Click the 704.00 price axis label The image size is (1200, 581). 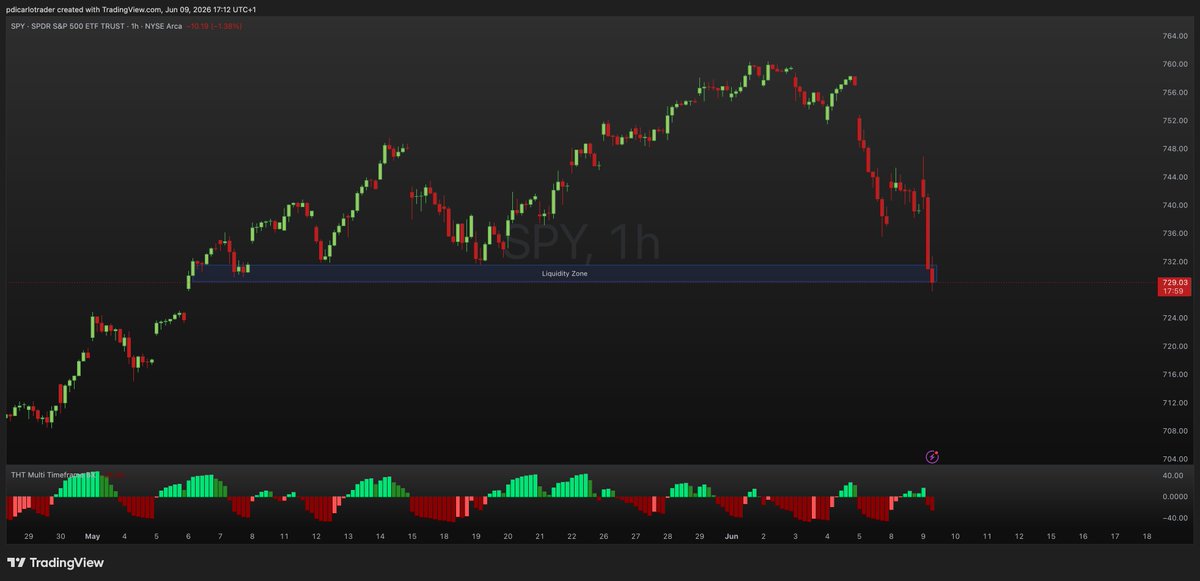point(1174,459)
